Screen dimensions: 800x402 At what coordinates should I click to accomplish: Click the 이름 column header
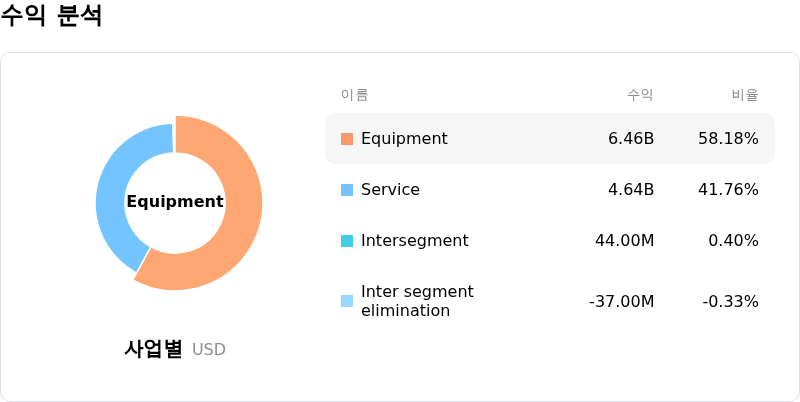(355, 95)
